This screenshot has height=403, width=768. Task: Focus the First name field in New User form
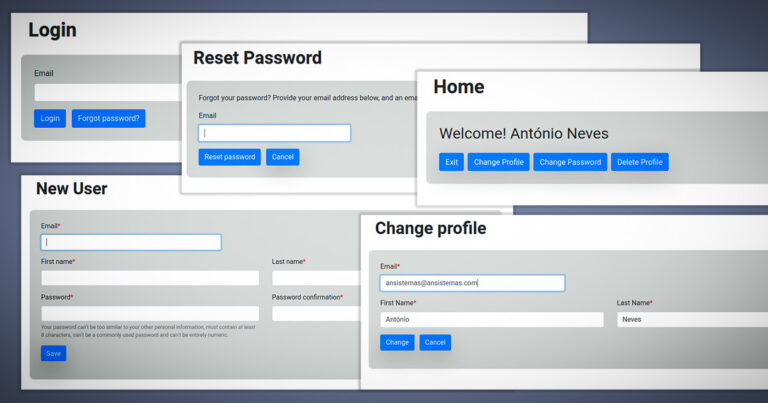(x=150, y=278)
